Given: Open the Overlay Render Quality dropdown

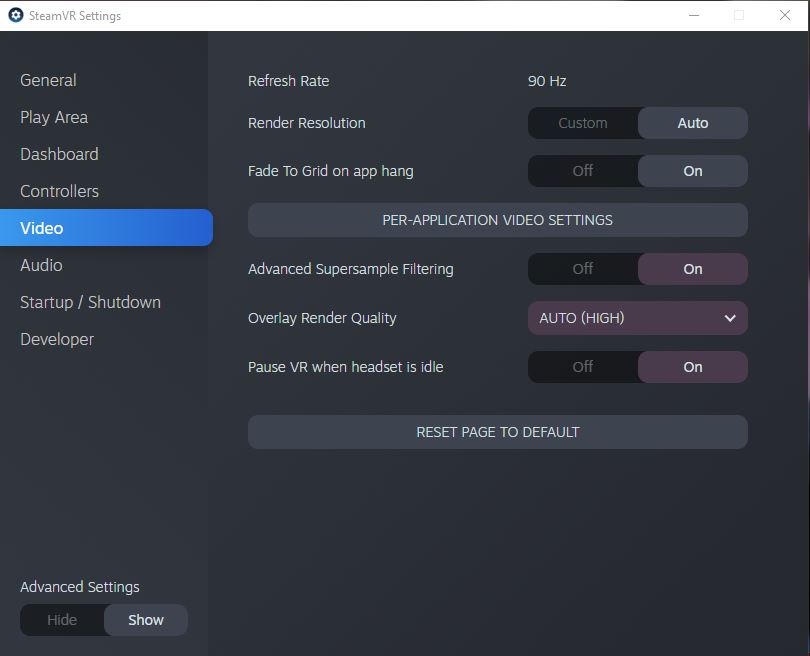Looking at the screenshot, I should (637, 317).
